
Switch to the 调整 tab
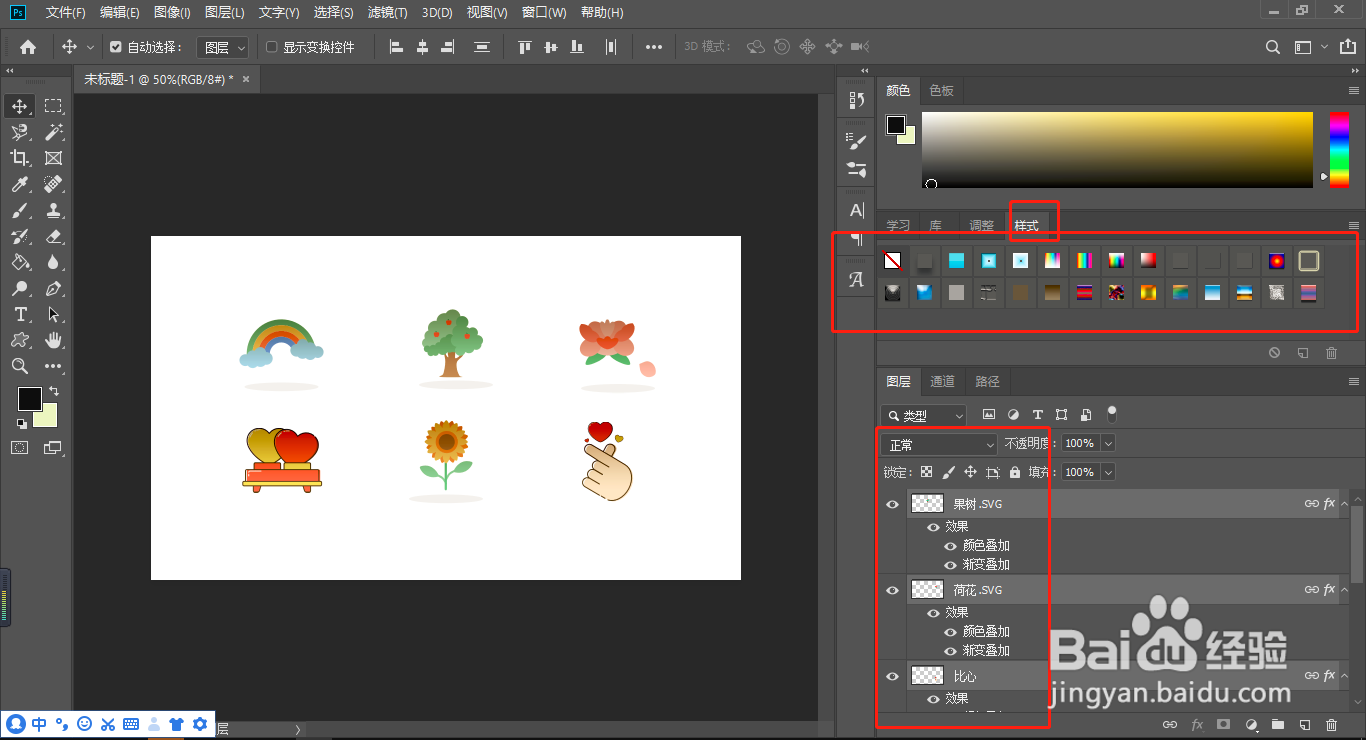coord(982,226)
